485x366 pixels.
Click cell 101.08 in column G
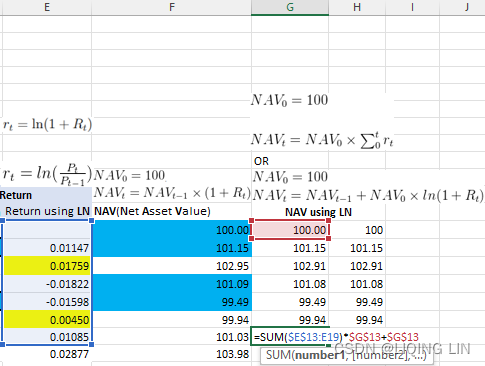tap(290, 284)
